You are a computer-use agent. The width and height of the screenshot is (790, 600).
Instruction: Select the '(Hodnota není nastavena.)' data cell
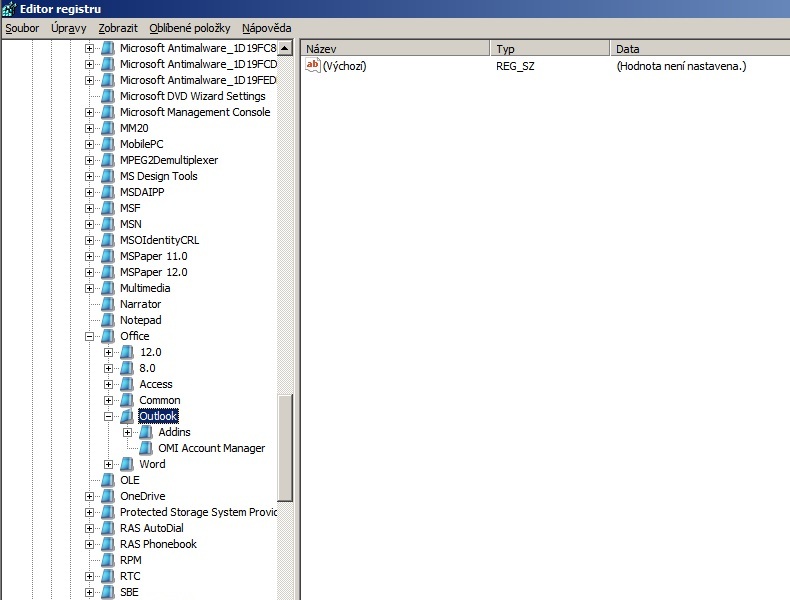click(681, 66)
